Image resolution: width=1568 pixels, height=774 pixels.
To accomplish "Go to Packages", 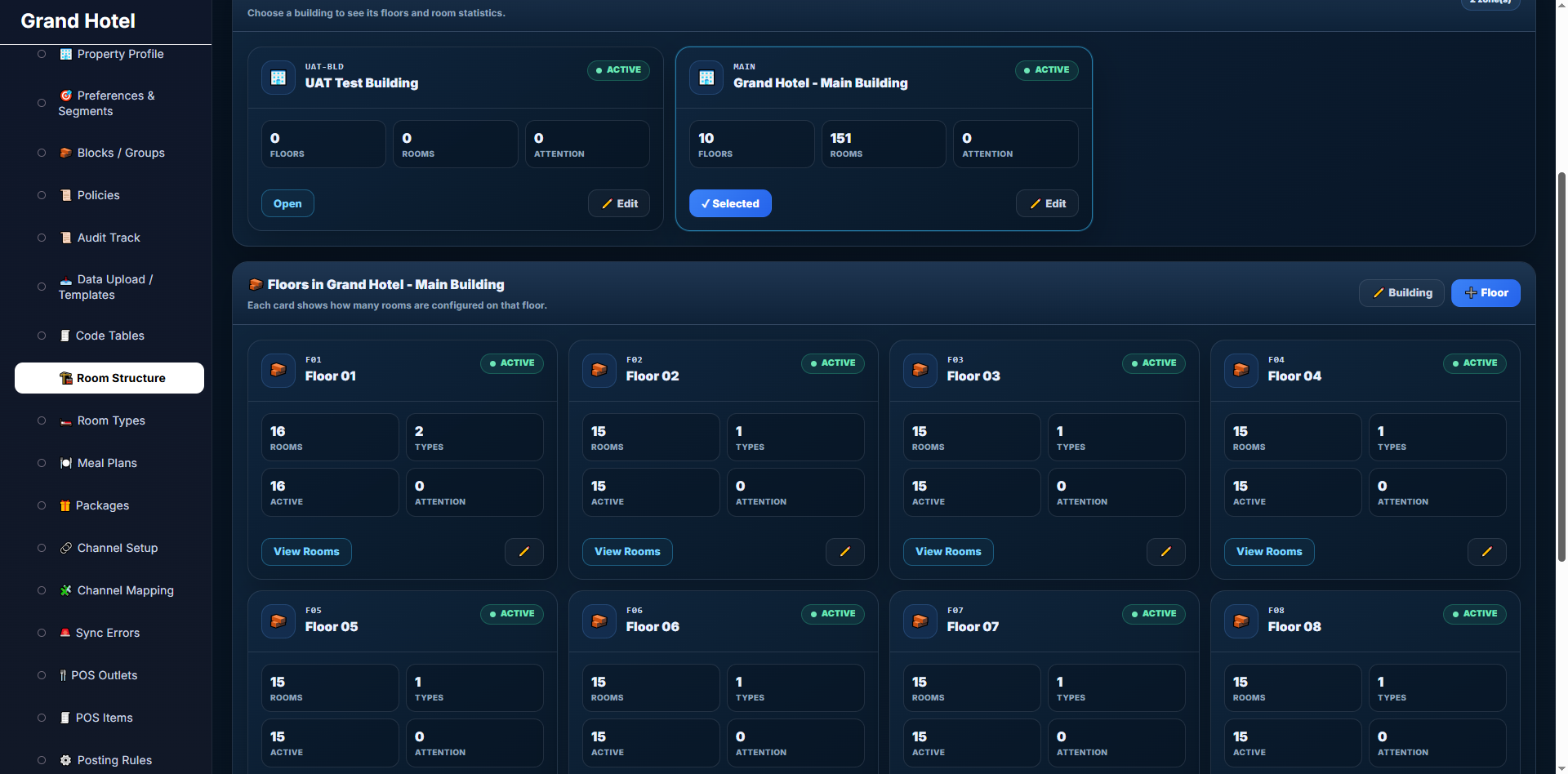I will pos(109,505).
